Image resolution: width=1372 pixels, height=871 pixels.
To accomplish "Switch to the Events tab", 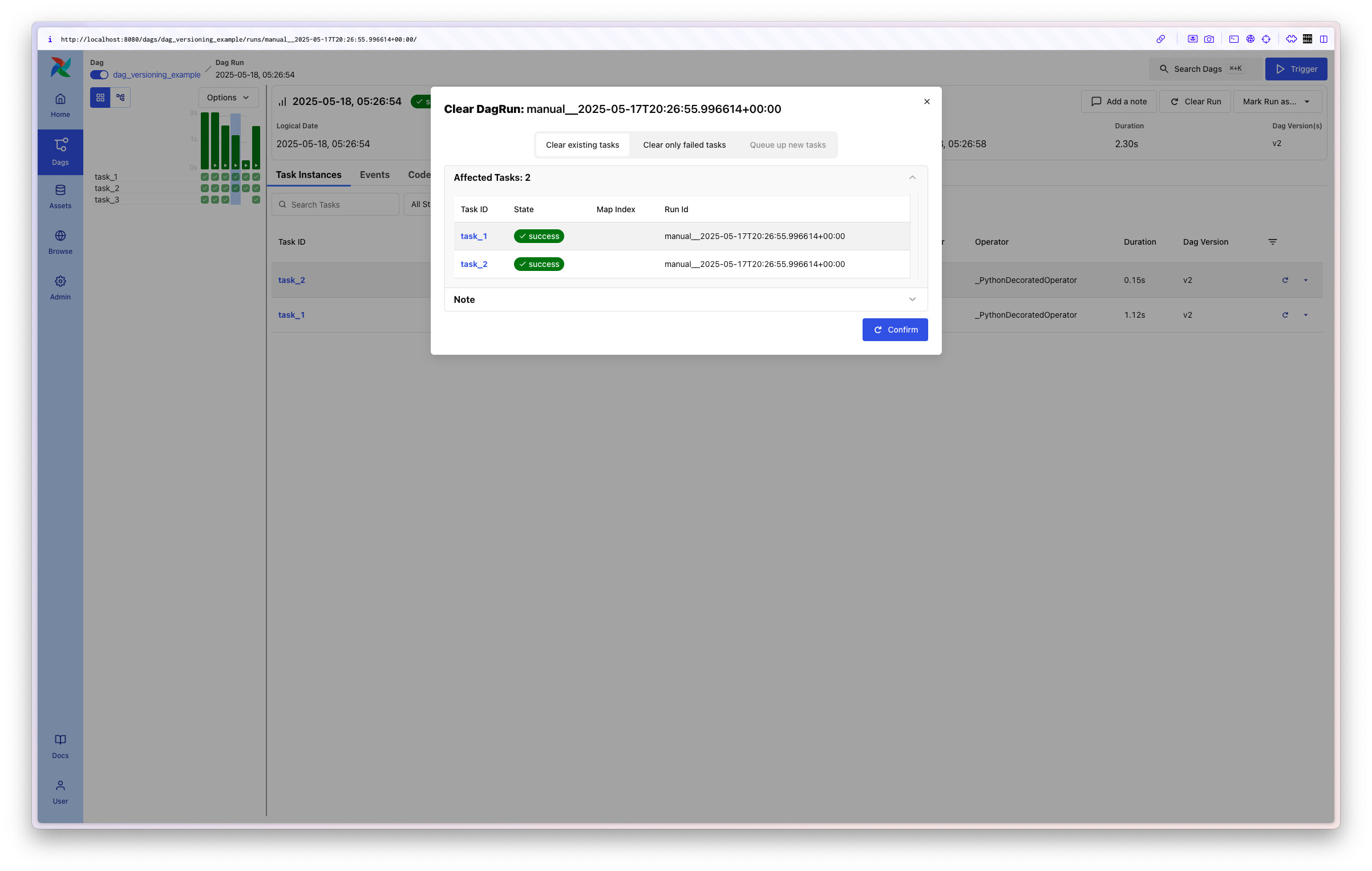I will tap(374, 175).
